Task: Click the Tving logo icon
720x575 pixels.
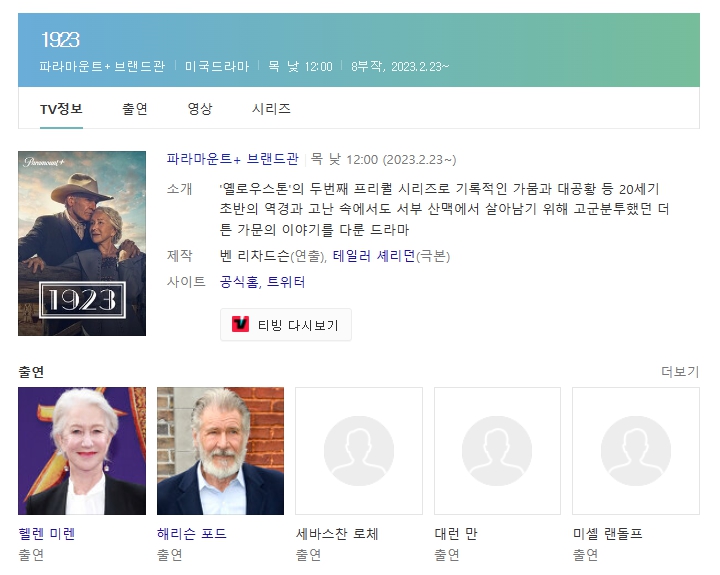Action: click(x=240, y=324)
